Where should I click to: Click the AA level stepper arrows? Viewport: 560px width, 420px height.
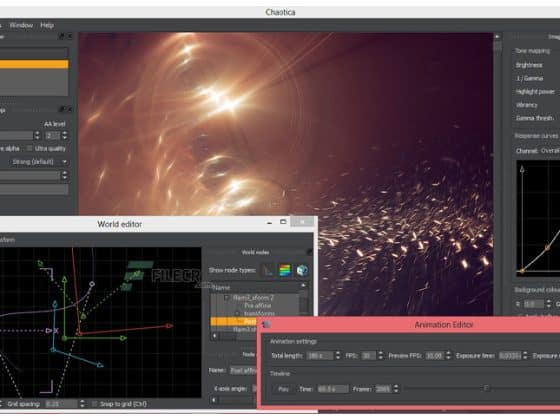tap(65, 135)
